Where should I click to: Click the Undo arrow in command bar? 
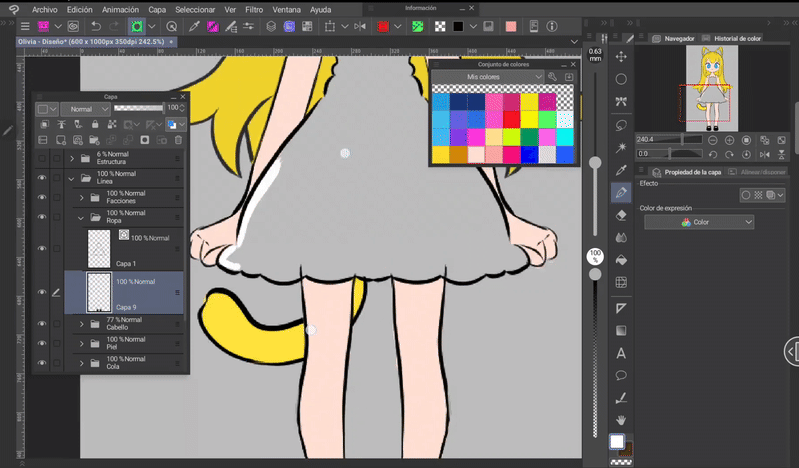(95, 26)
